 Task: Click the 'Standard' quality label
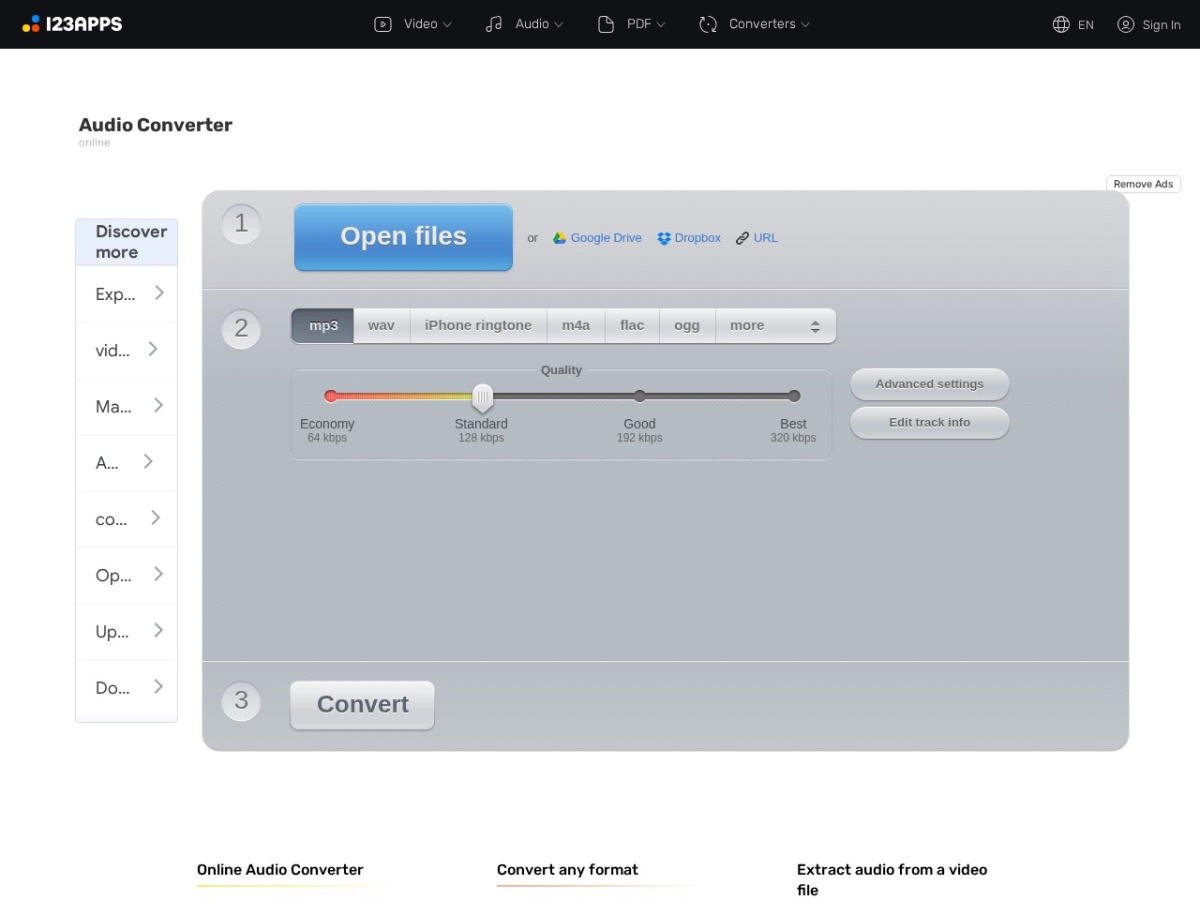[x=481, y=424]
